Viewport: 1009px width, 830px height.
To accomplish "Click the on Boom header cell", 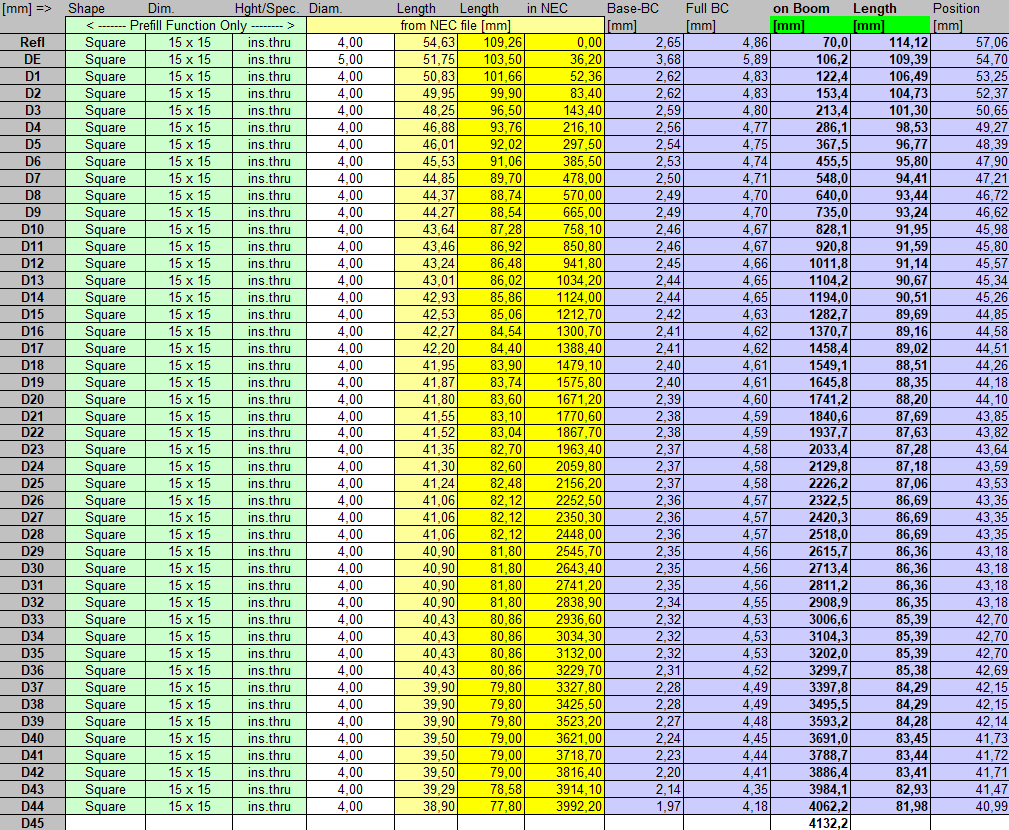I will [x=801, y=8].
